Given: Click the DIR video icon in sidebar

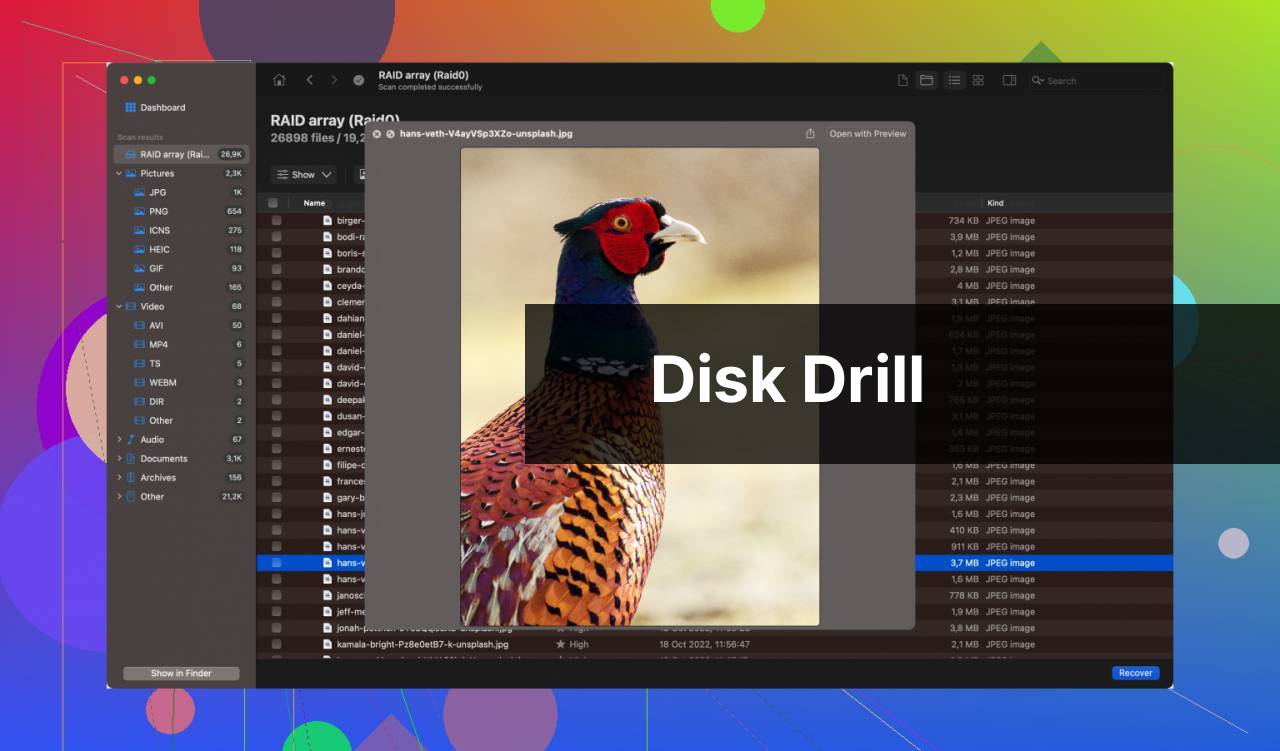Looking at the screenshot, I should click(140, 401).
